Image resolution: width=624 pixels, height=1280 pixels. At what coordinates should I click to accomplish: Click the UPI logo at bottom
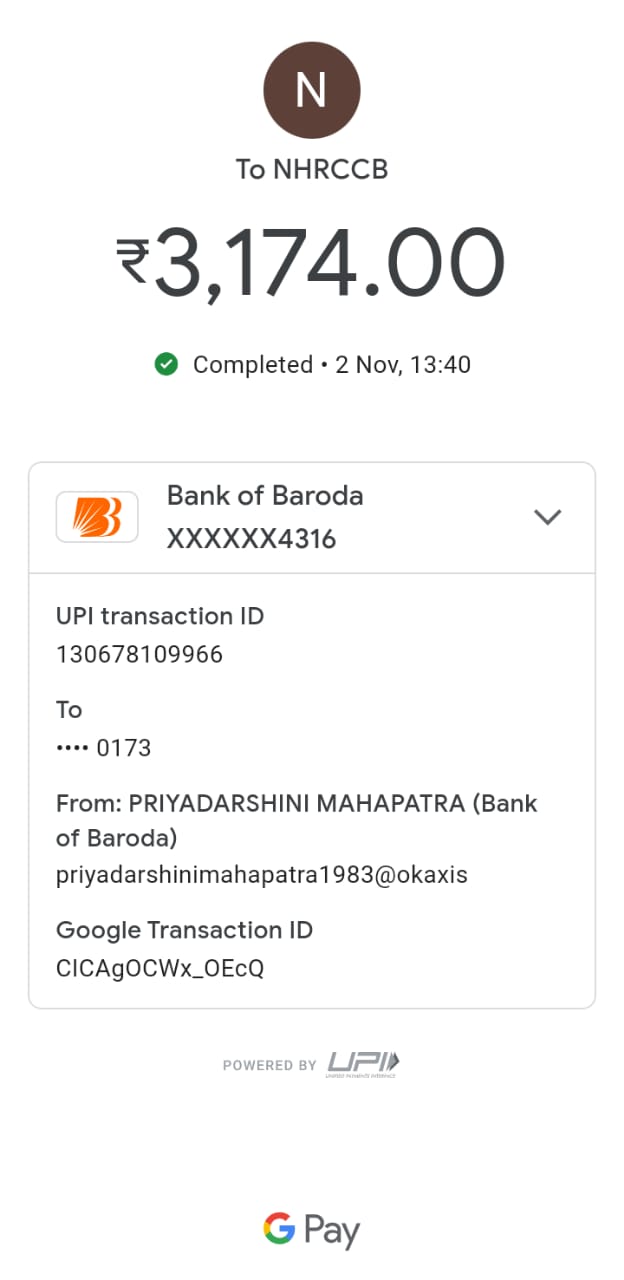(x=363, y=1064)
